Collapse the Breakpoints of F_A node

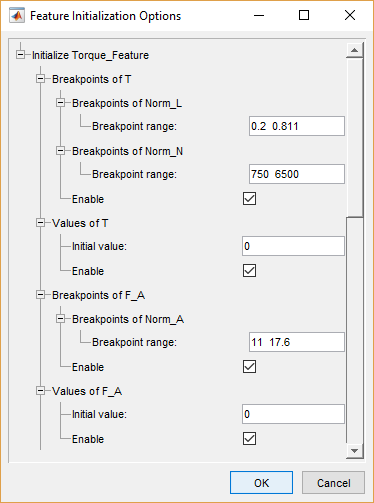coord(40,295)
